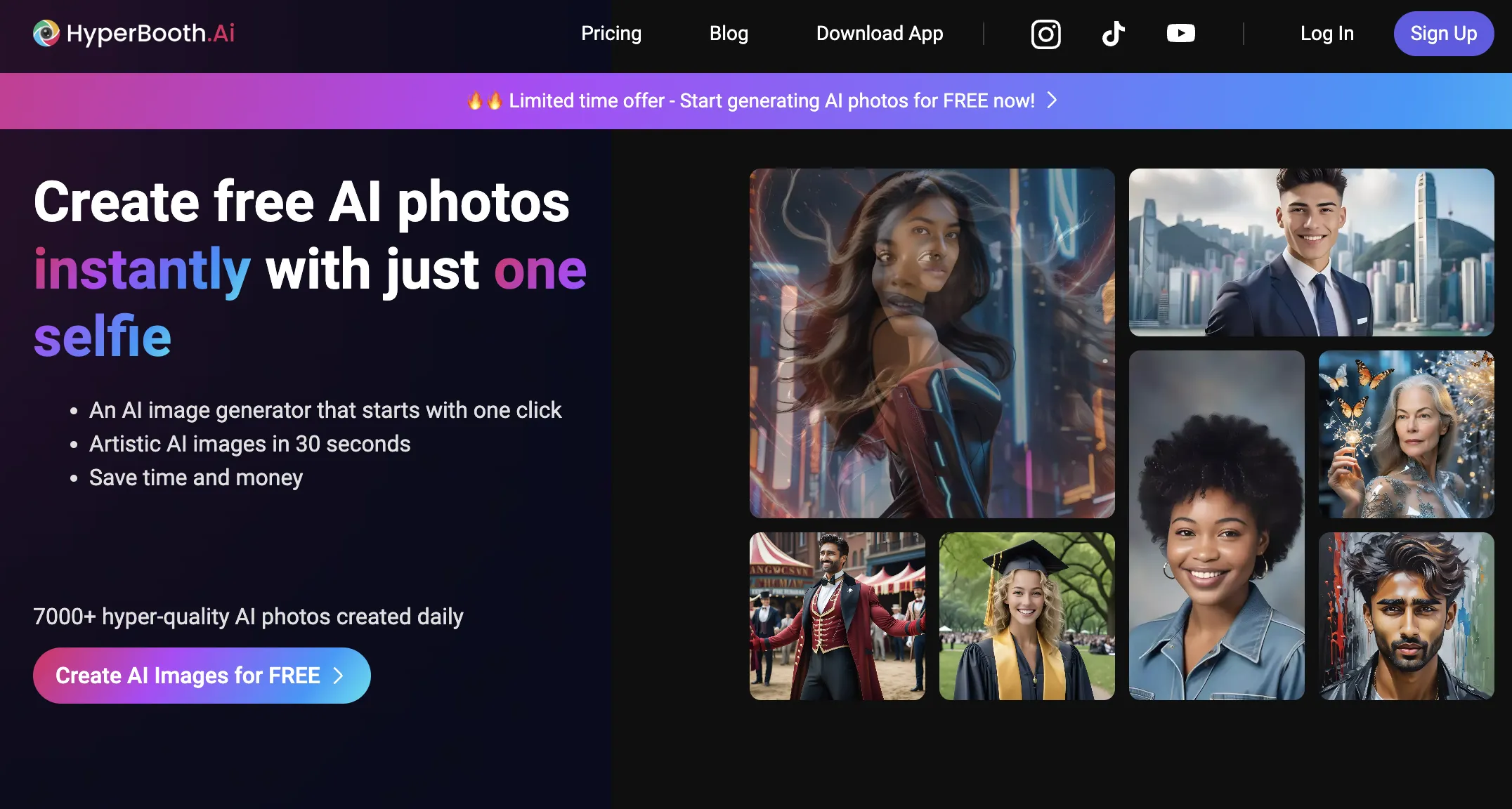
Task: Log In to an existing account
Action: click(x=1327, y=33)
